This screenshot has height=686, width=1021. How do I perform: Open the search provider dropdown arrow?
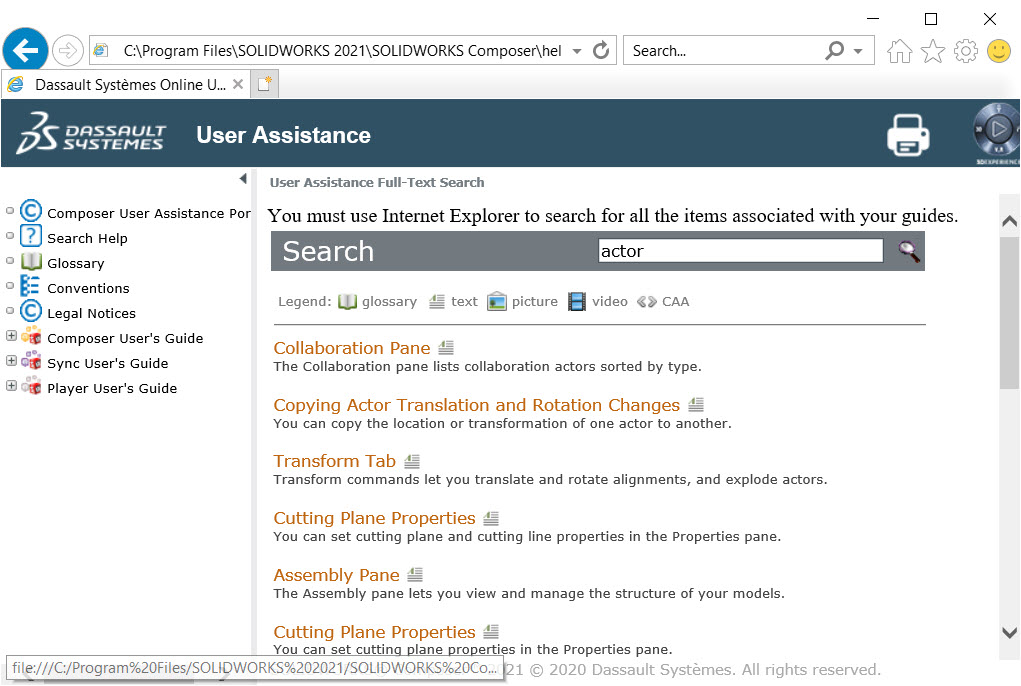pyautogui.click(x=858, y=51)
